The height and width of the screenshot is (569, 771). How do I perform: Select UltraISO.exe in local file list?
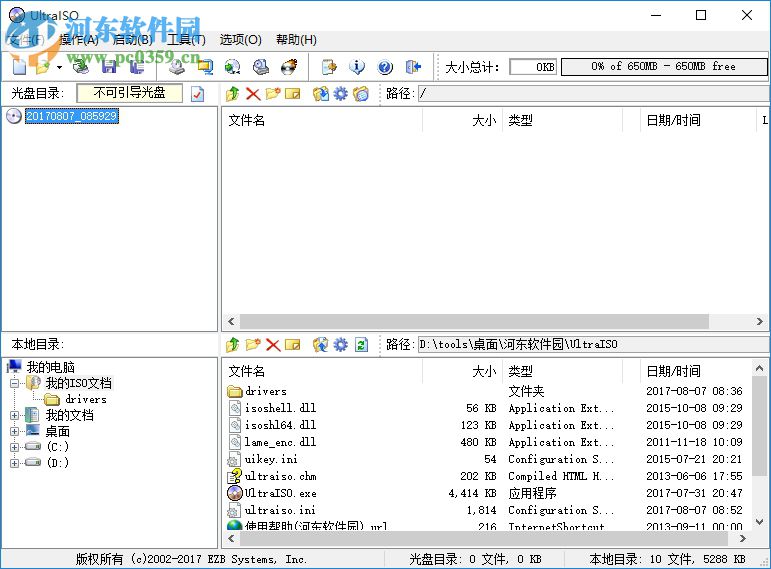[486, 493]
